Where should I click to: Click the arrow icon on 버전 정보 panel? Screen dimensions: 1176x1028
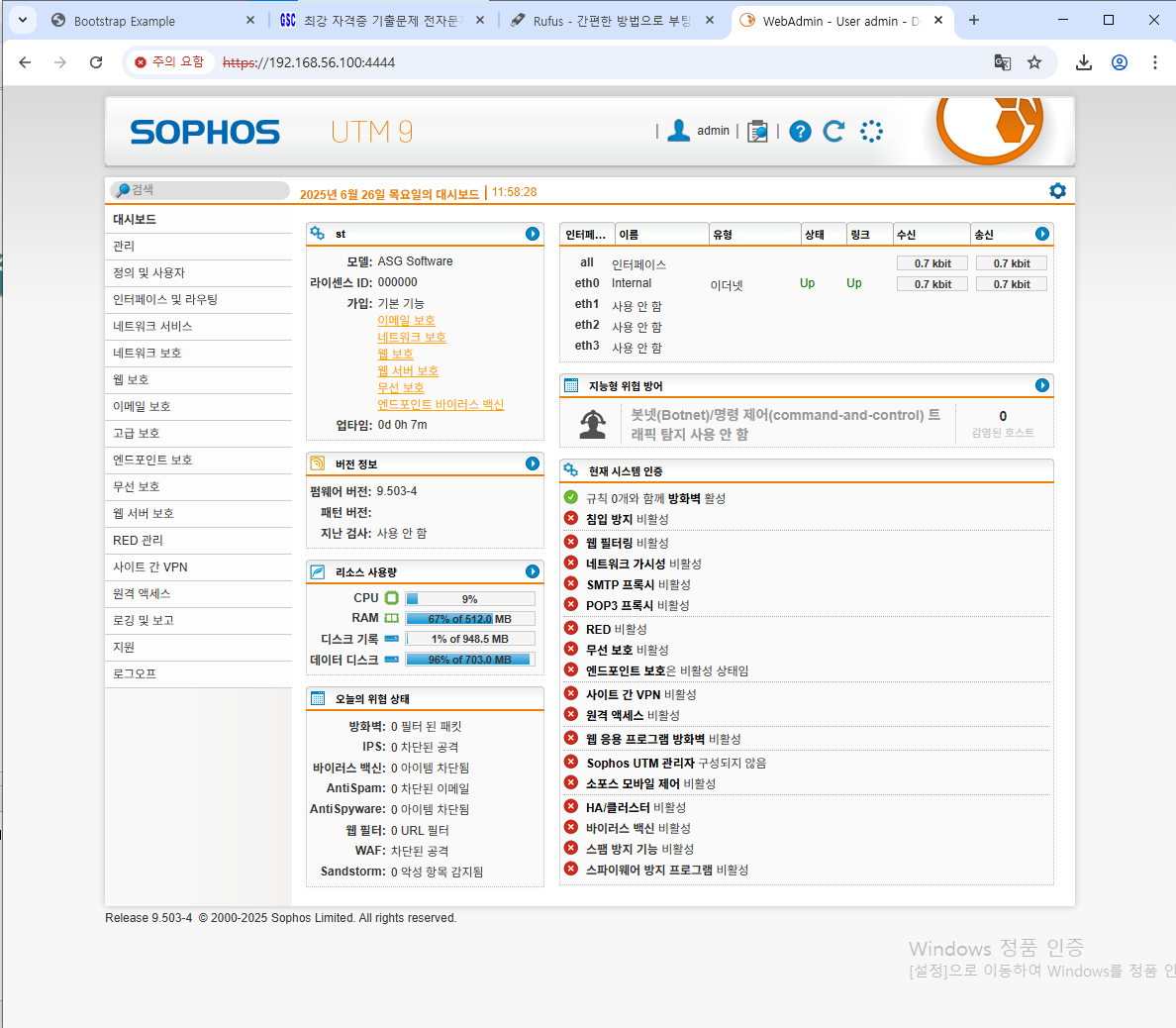533,463
